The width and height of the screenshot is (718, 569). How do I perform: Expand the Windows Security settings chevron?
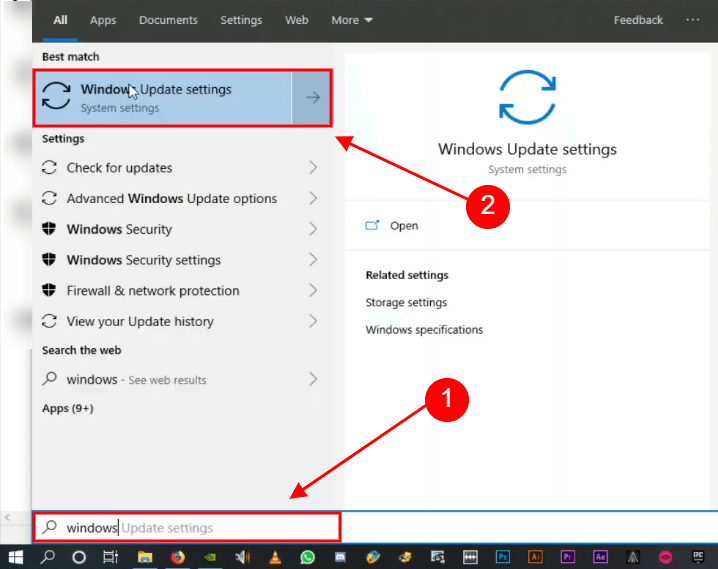click(313, 259)
